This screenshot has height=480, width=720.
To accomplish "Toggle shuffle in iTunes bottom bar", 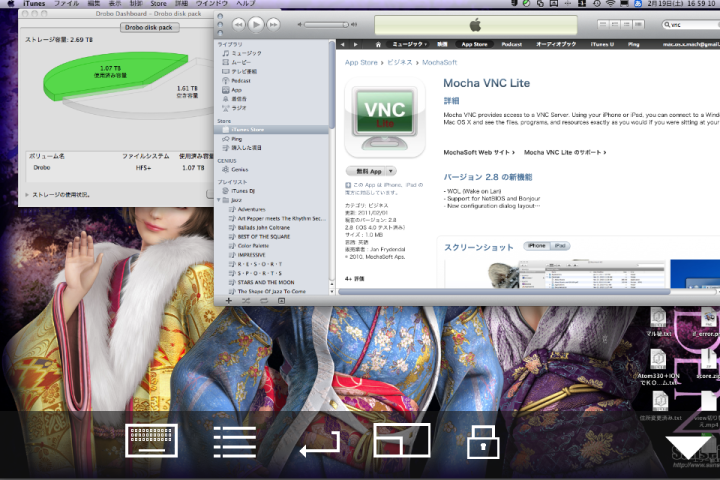I will point(246,301).
